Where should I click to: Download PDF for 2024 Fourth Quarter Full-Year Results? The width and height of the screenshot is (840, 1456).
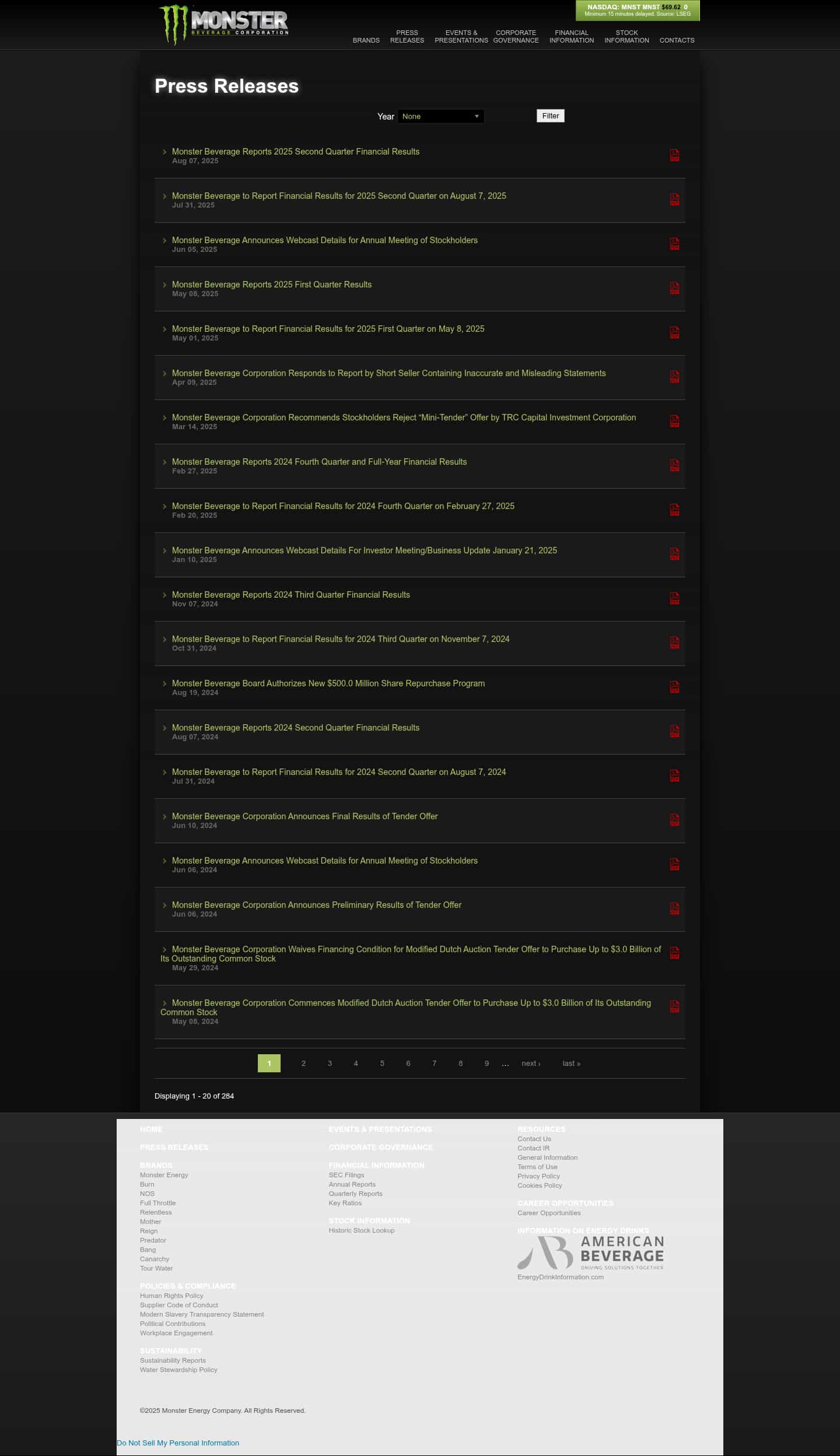(674, 465)
